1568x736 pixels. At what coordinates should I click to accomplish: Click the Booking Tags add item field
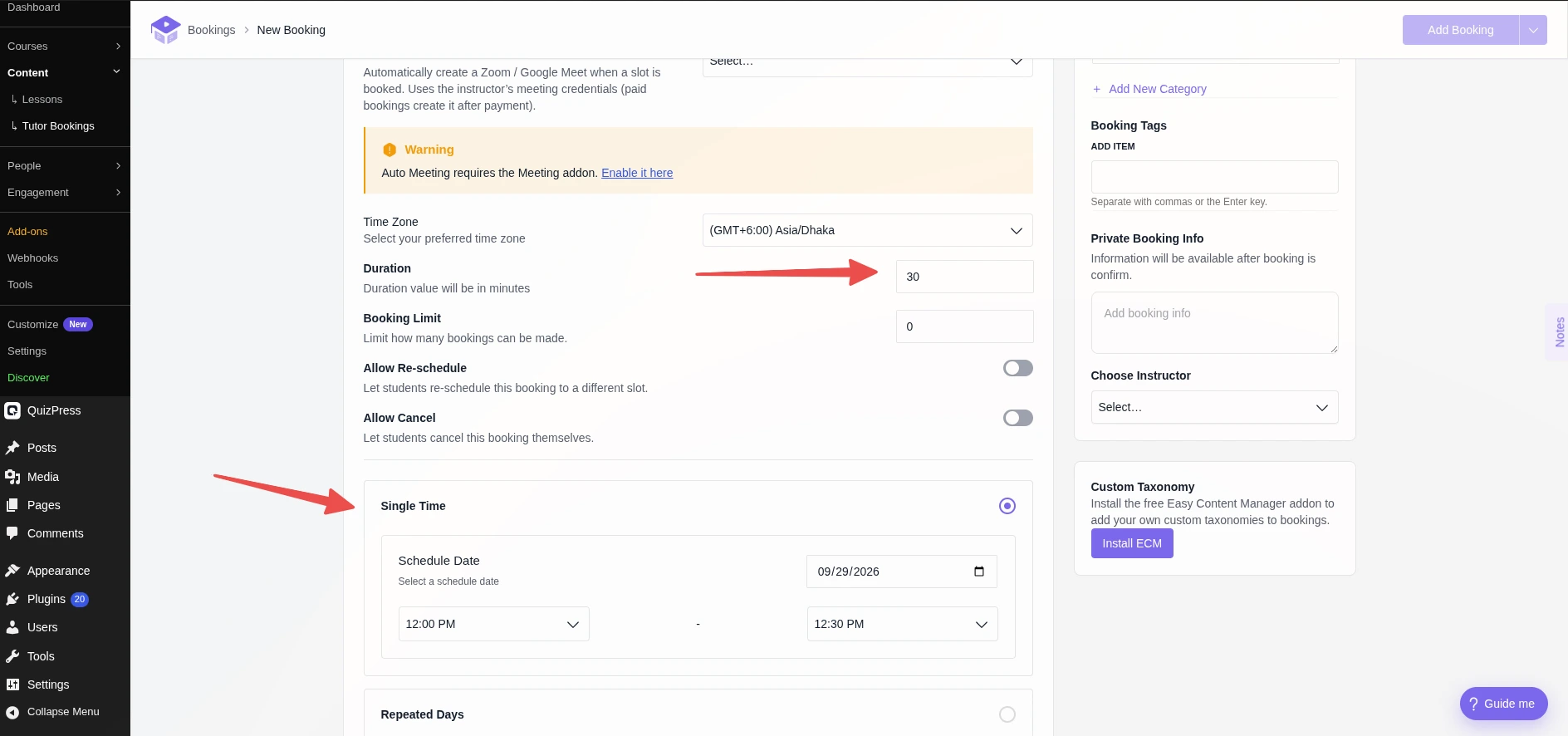pyautogui.click(x=1214, y=177)
